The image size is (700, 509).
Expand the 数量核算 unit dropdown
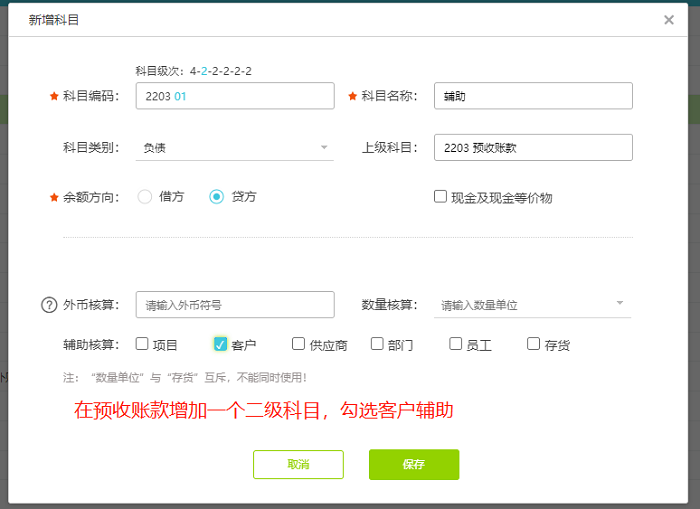click(534, 305)
